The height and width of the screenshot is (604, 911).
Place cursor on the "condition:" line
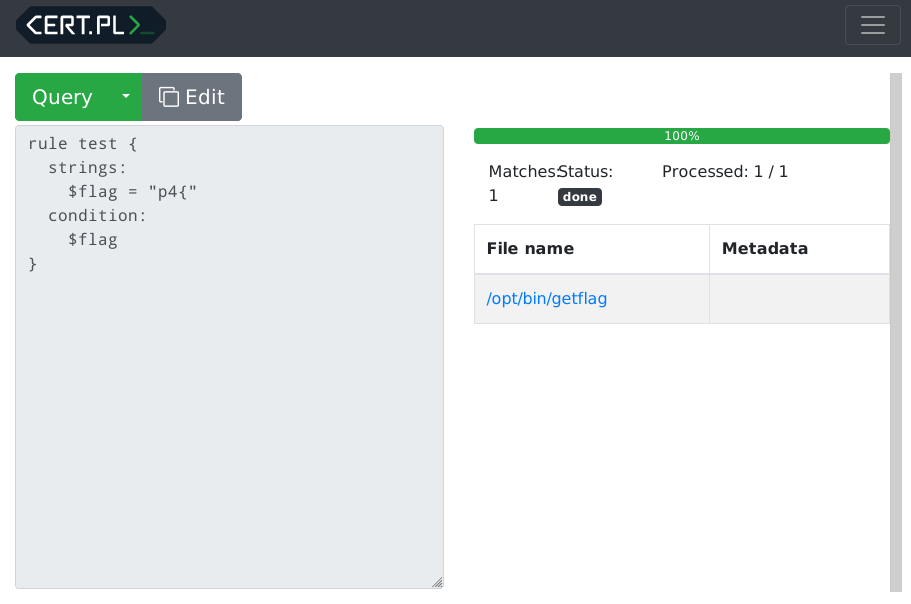(x=97, y=216)
